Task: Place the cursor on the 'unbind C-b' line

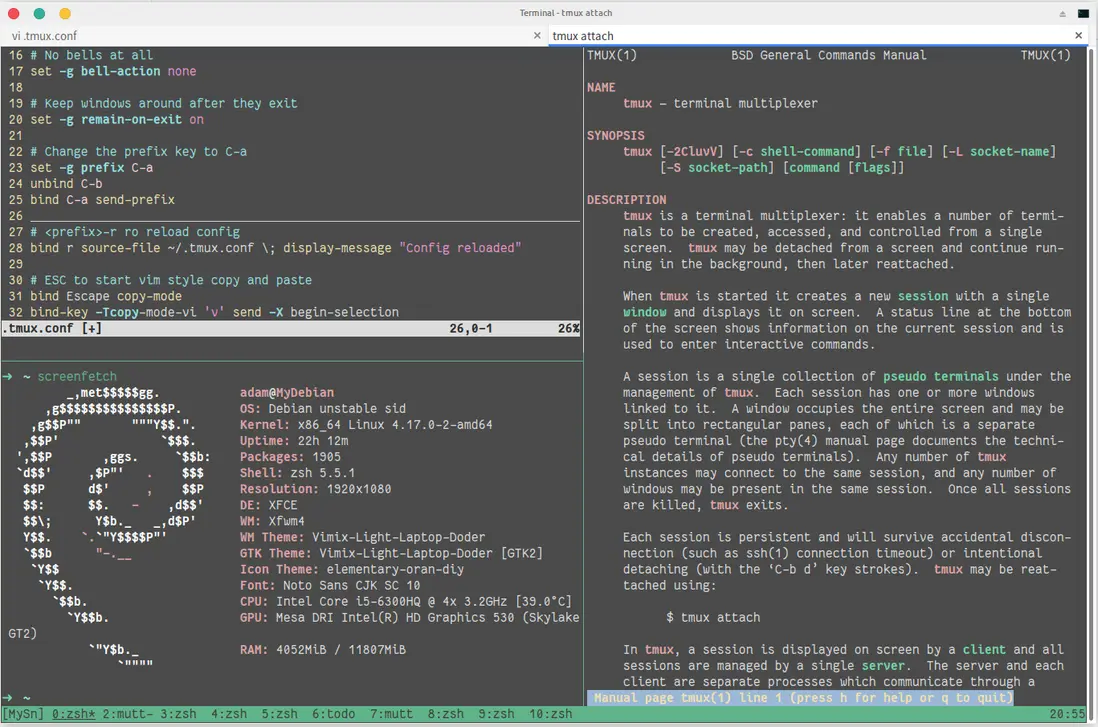Action: click(x=66, y=184)
